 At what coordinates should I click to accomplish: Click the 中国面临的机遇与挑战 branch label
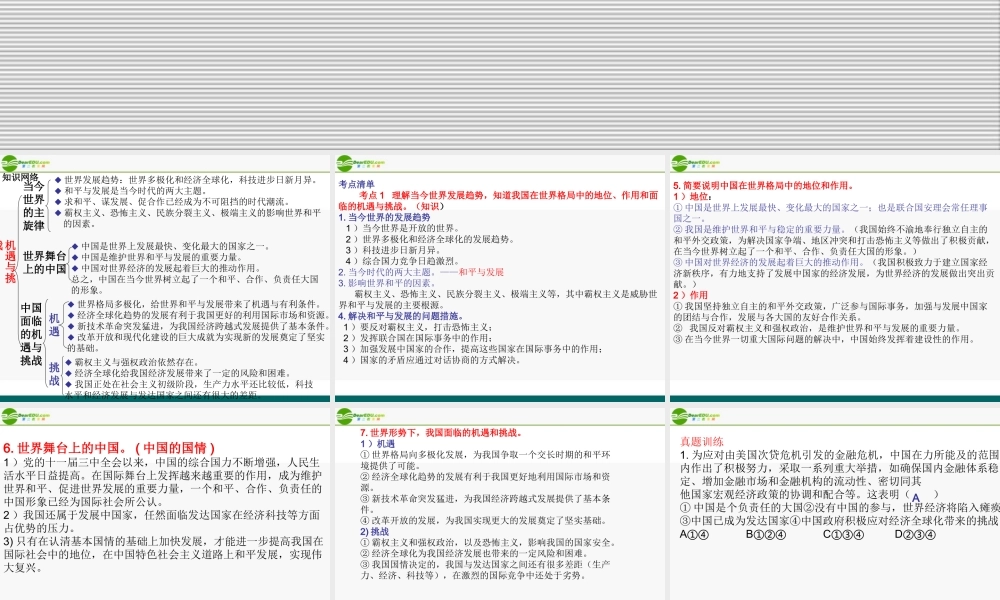[x=31, y=334]
